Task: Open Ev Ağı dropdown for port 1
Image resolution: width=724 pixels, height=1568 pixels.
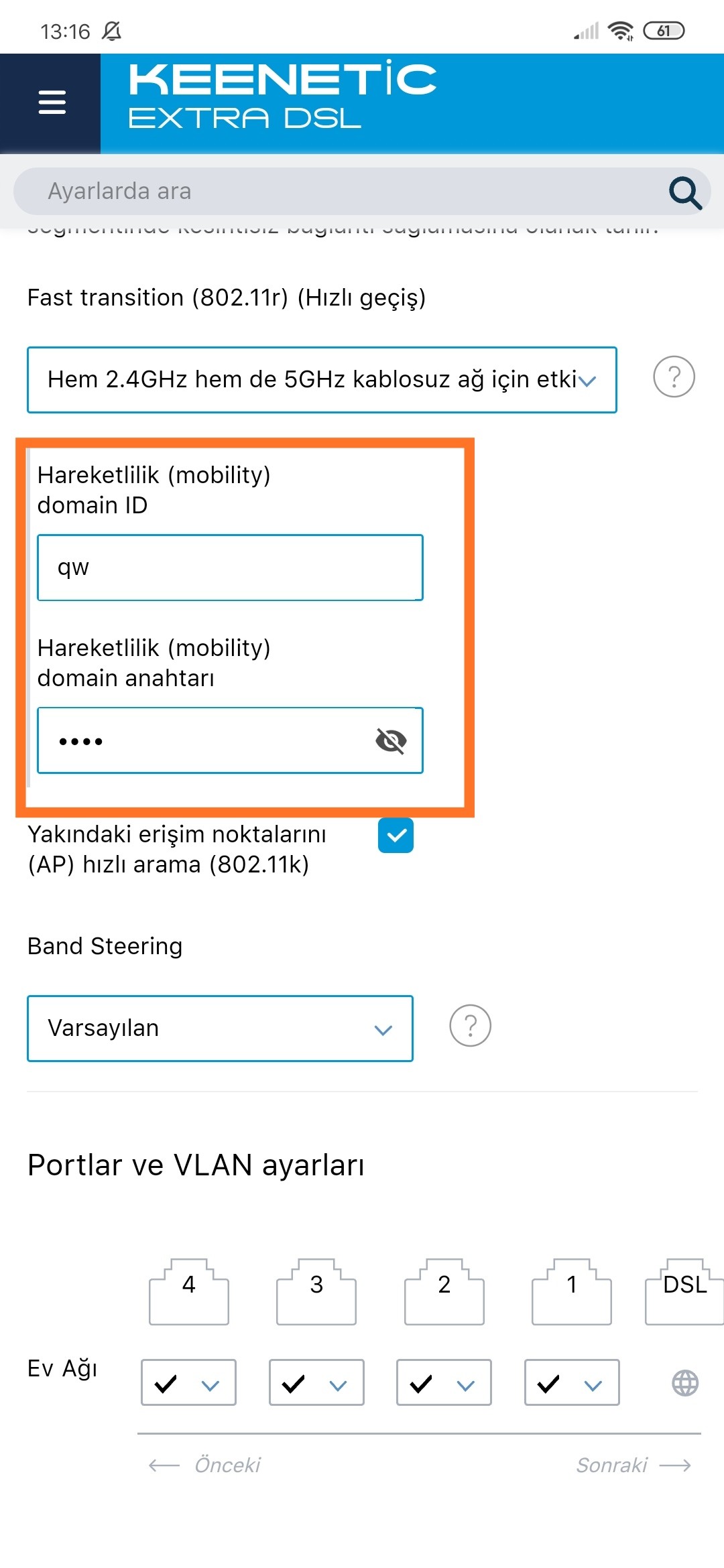Action: tap(572, 1382)
